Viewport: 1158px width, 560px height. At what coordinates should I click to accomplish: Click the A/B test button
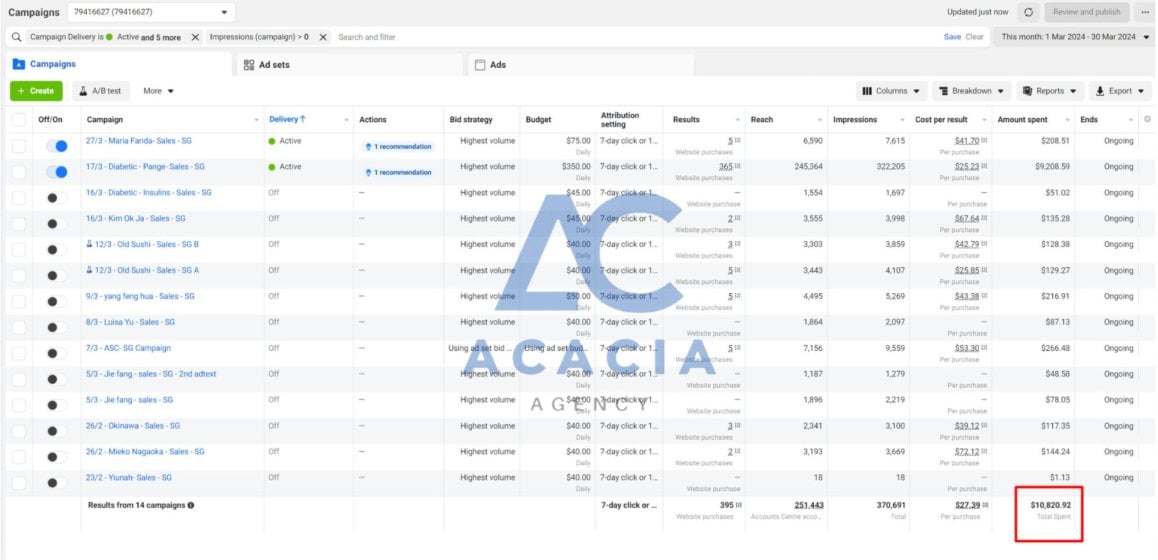100,91
